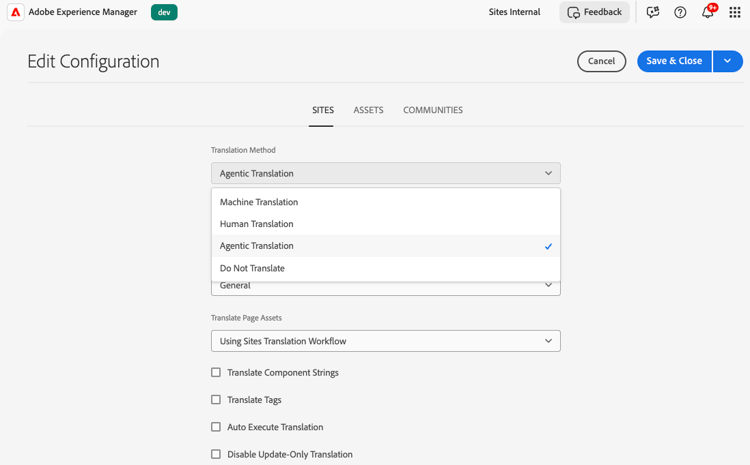
Task: Open the Help question mark icon
Action: [680, 12]
